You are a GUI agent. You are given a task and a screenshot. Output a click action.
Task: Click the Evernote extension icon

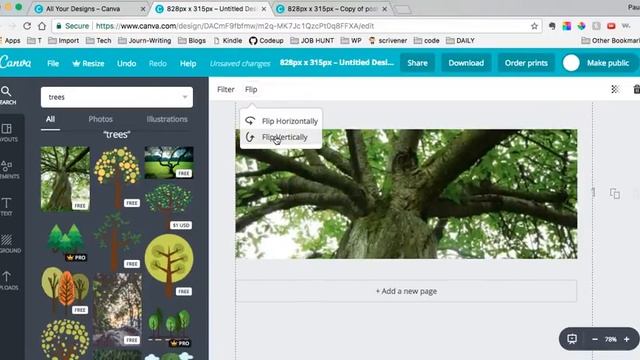click(x=552, y=26)
